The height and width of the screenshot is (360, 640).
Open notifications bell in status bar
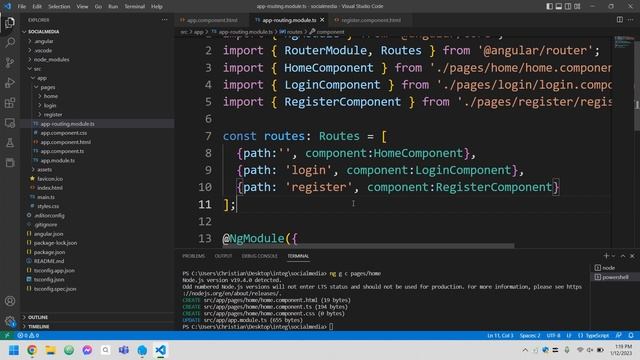coord(631,336)
